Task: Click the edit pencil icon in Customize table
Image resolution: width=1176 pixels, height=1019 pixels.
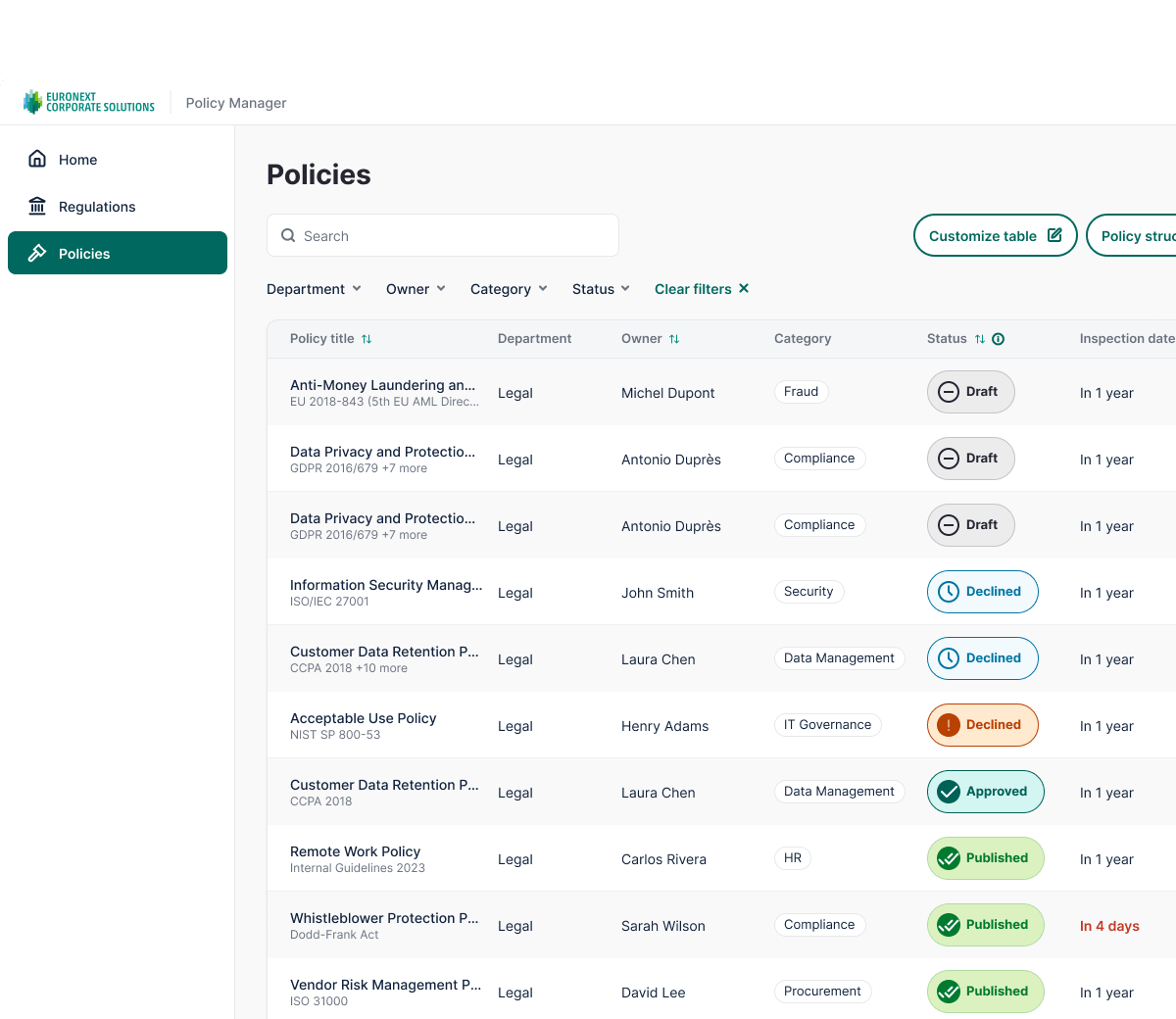Action: pos(1054,235)
